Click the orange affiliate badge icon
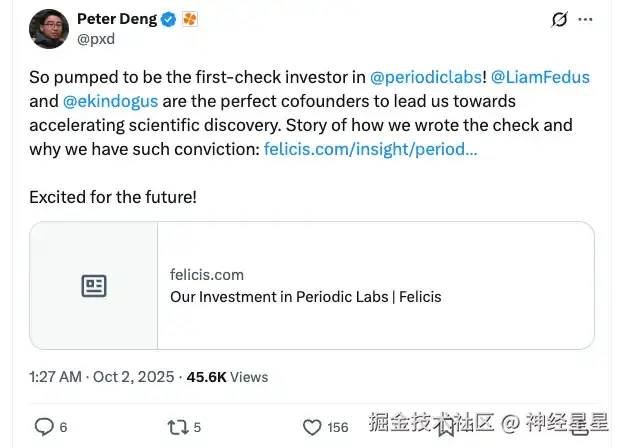Image resolution: width=624 pixels, height=448 pixels. click(x=189, y=19)
